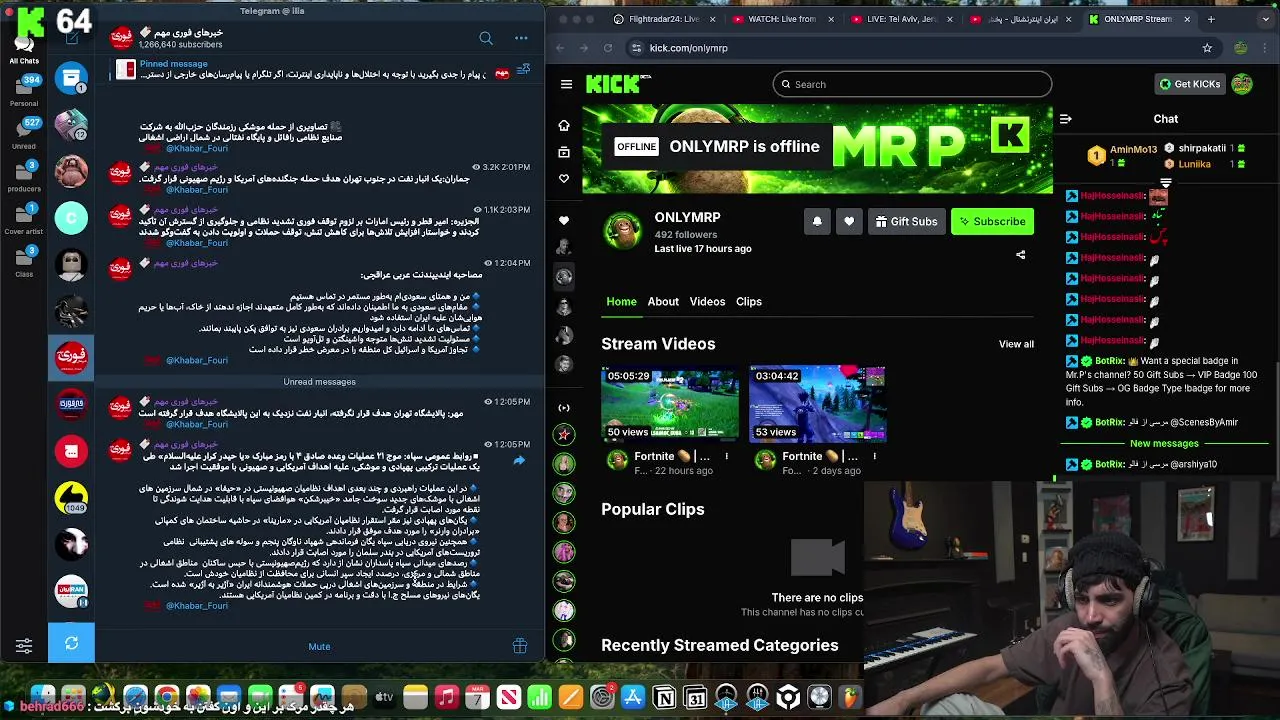Open the Browse icon in Kick sidebar
The height and width of the screenshot is (720, 1280).
click(564, 152)
